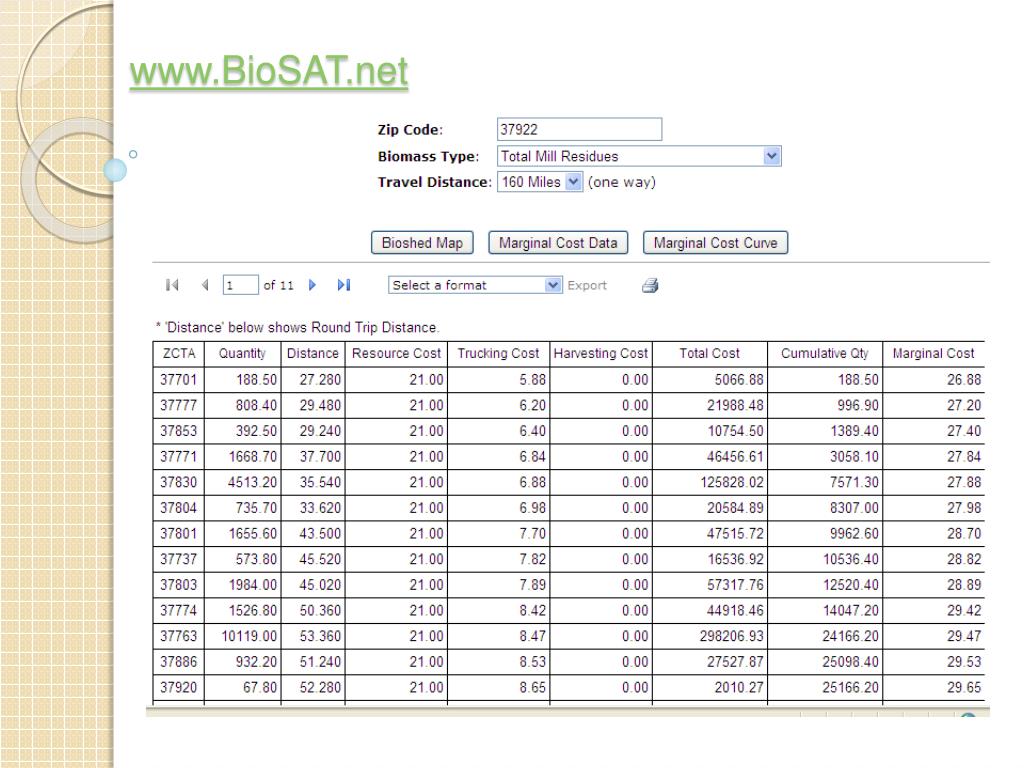Click the Marginal Cost Data button

click(x=558, y=243)
